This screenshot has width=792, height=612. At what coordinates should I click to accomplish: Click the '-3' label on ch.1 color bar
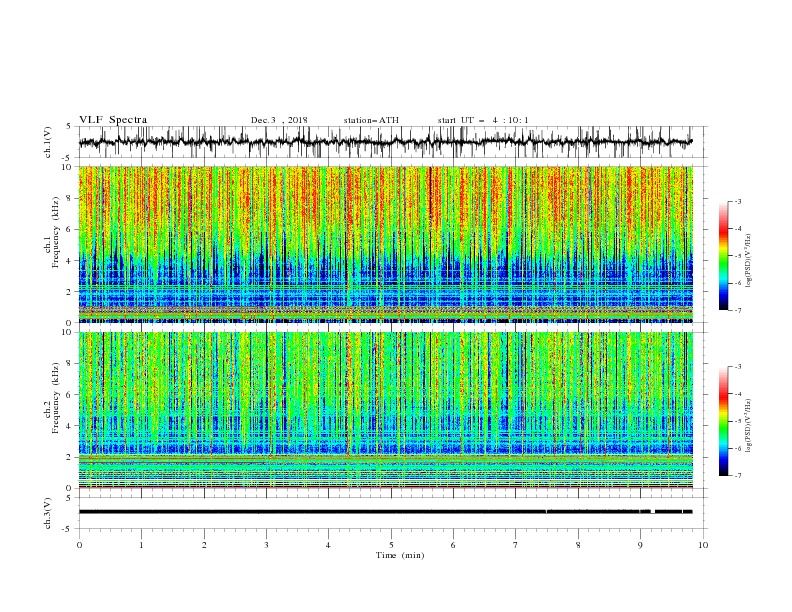pyautogui.click(x=737, y=202)
